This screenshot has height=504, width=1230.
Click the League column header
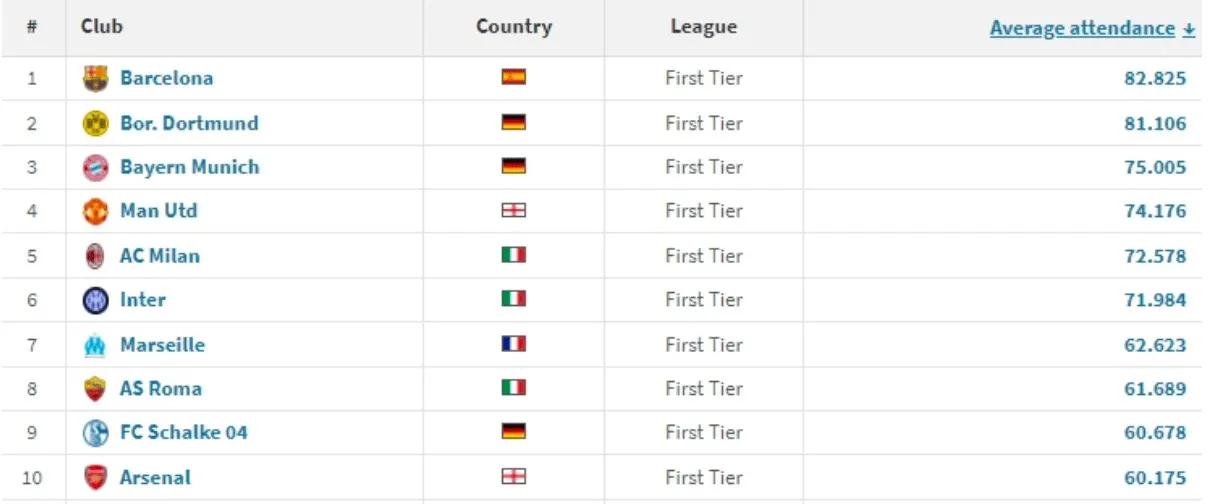coord(703,27)
